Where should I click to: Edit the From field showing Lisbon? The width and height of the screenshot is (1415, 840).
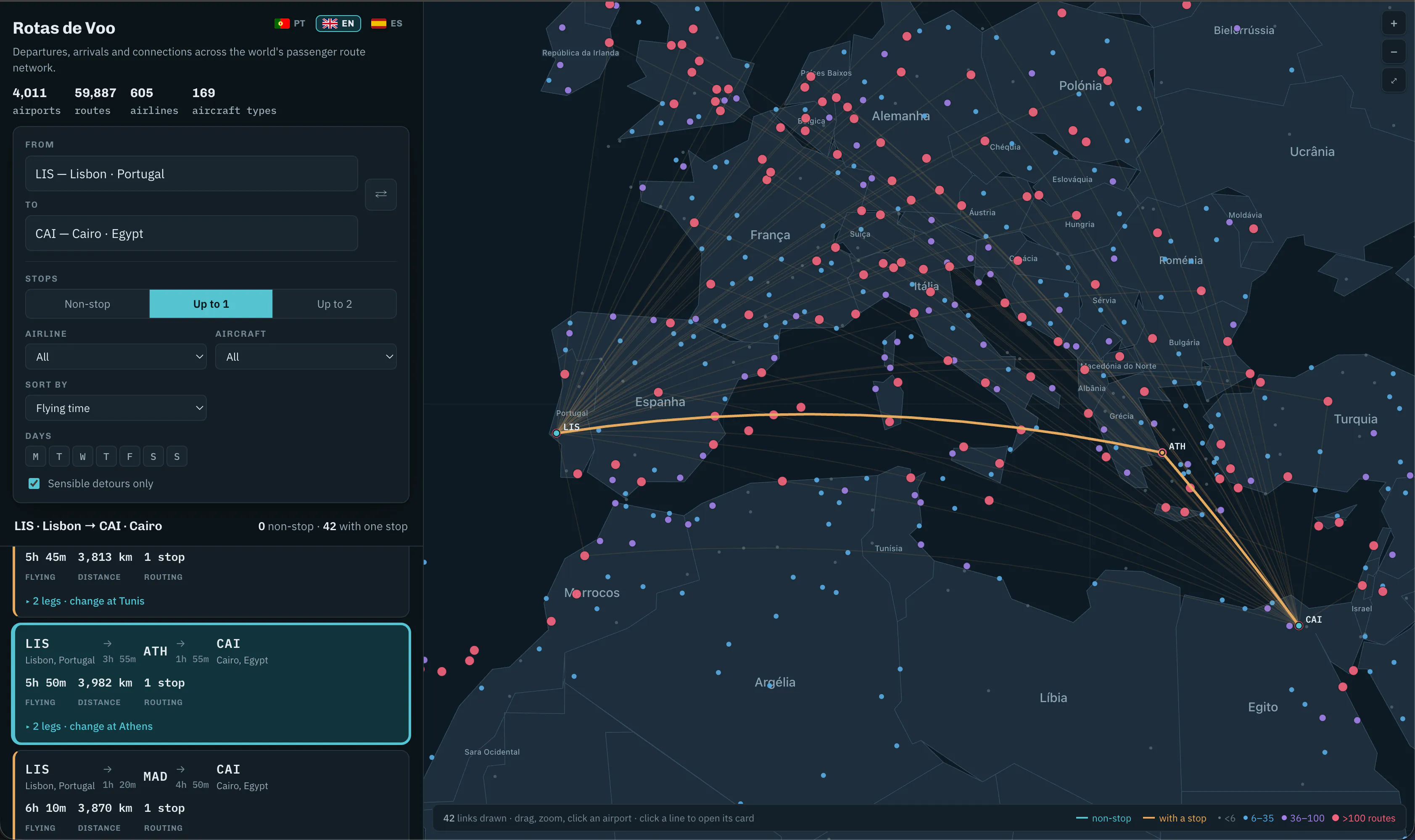(x=191, y=174)
